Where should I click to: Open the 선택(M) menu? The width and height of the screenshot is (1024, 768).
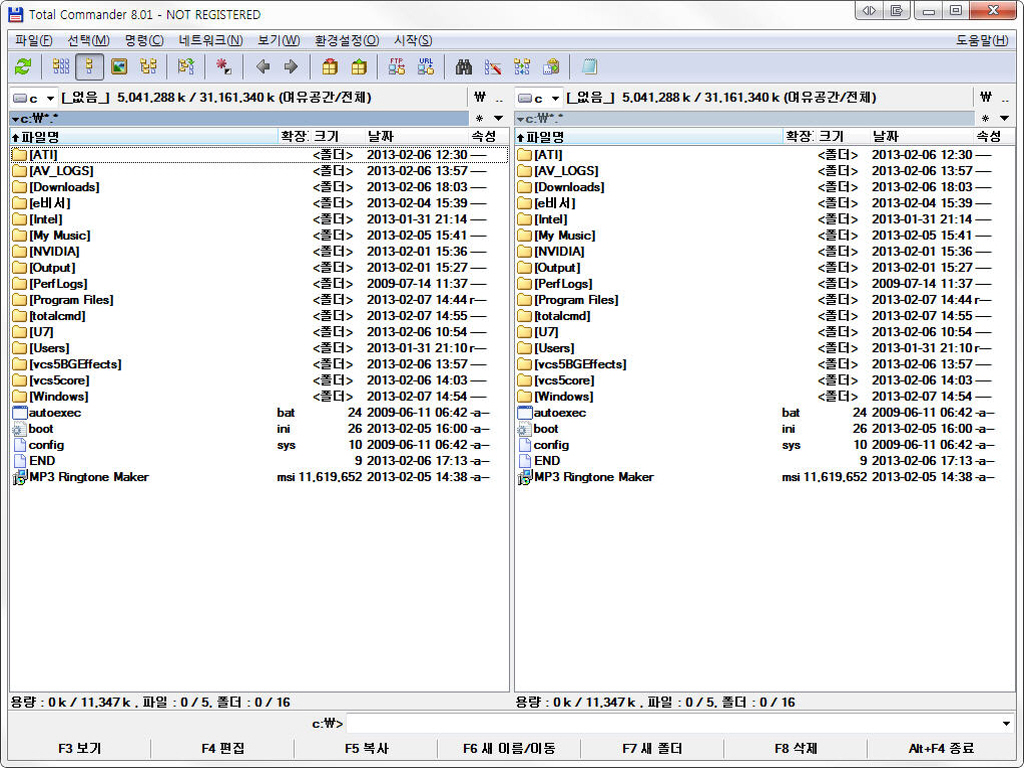pos(88,40)
